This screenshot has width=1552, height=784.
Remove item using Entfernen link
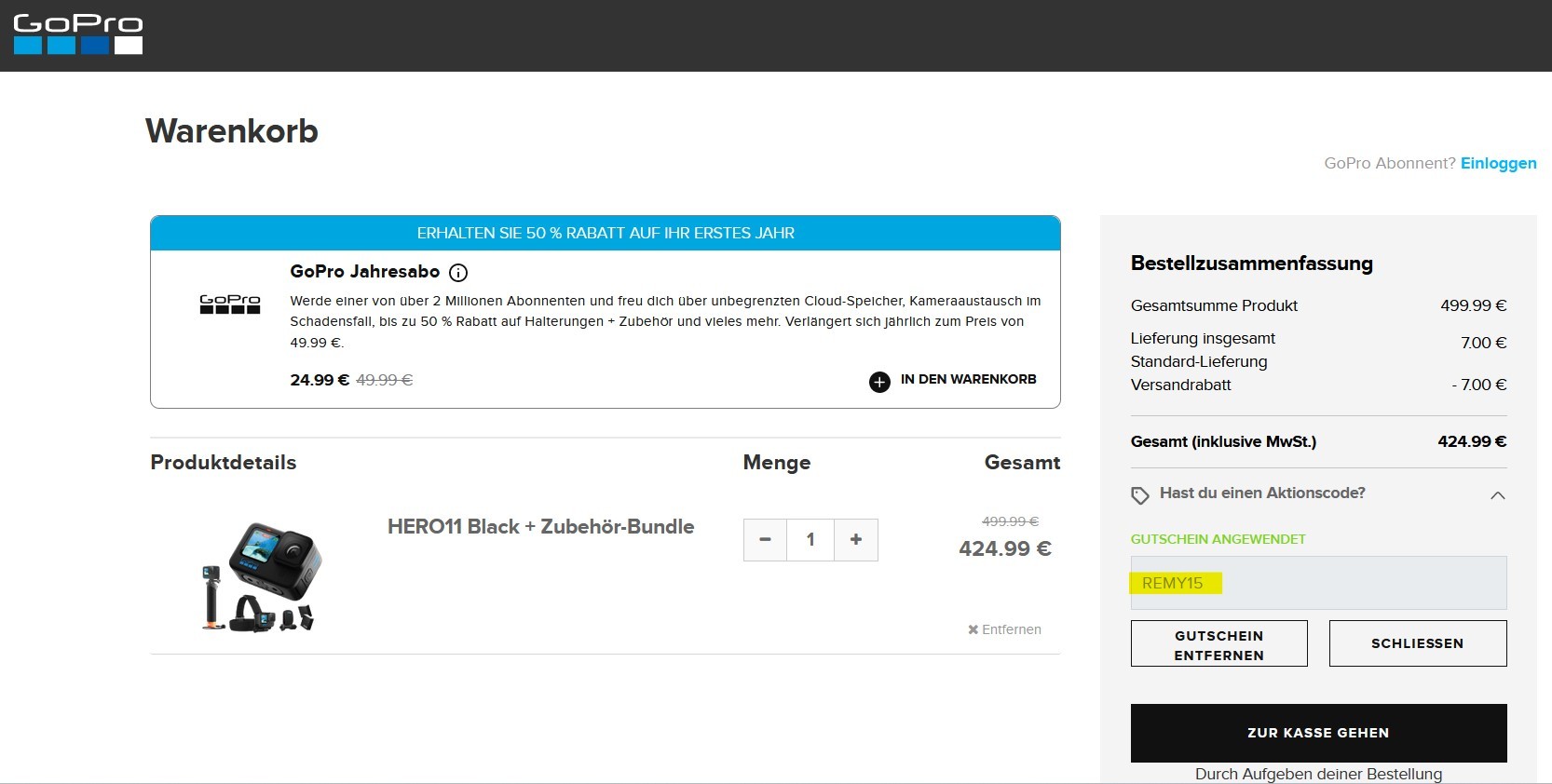1004,629
